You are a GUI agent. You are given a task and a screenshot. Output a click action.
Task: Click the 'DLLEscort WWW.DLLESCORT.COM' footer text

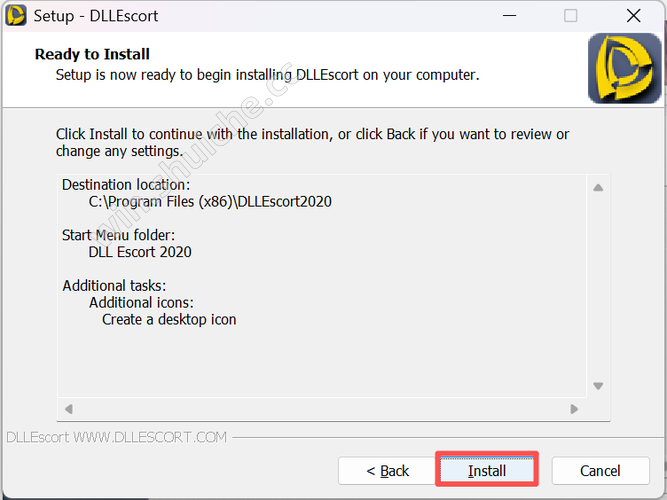(117, 437)
